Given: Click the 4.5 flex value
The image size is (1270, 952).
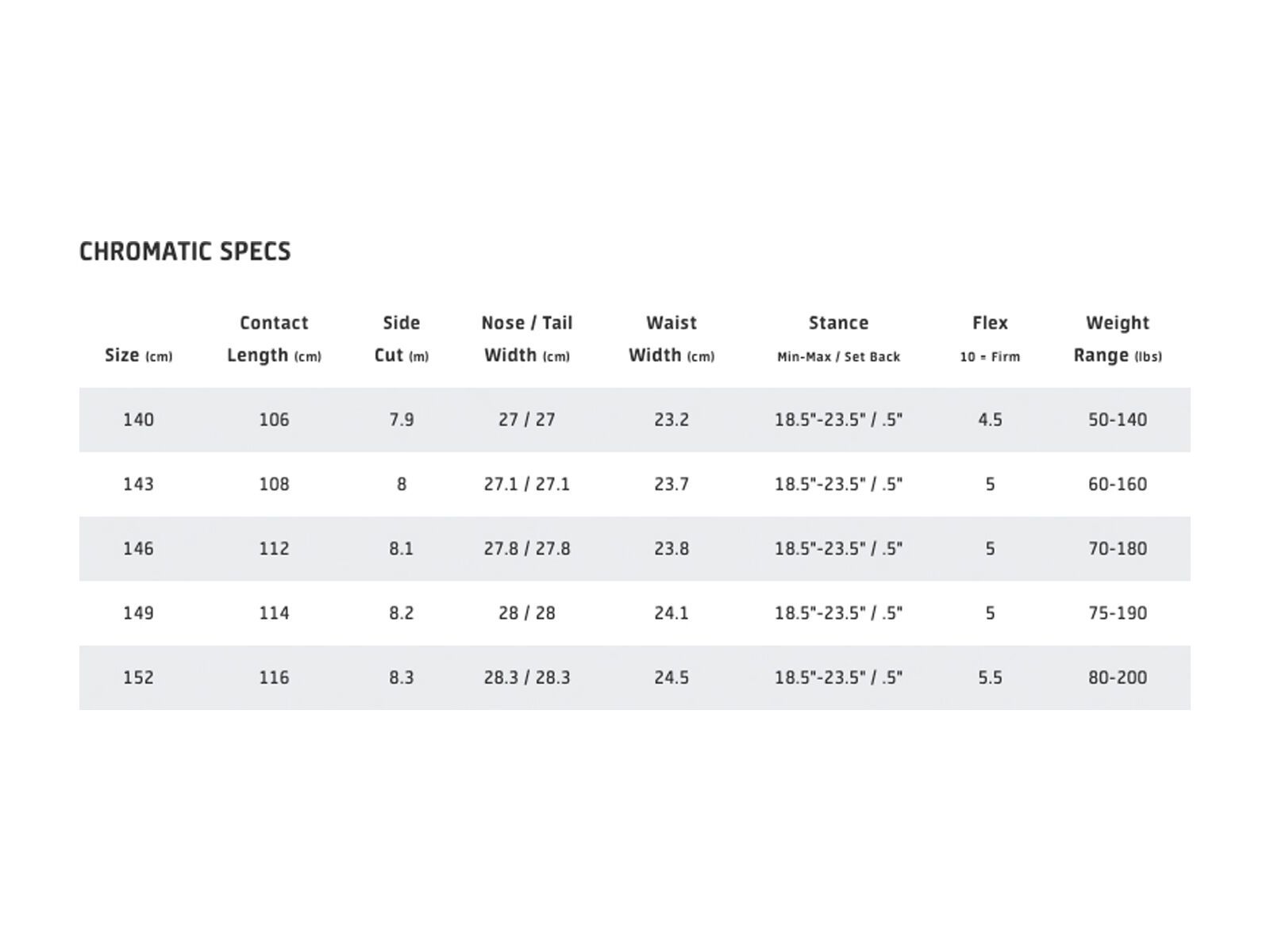Looking at the screenshot, I should click(990, 420).
